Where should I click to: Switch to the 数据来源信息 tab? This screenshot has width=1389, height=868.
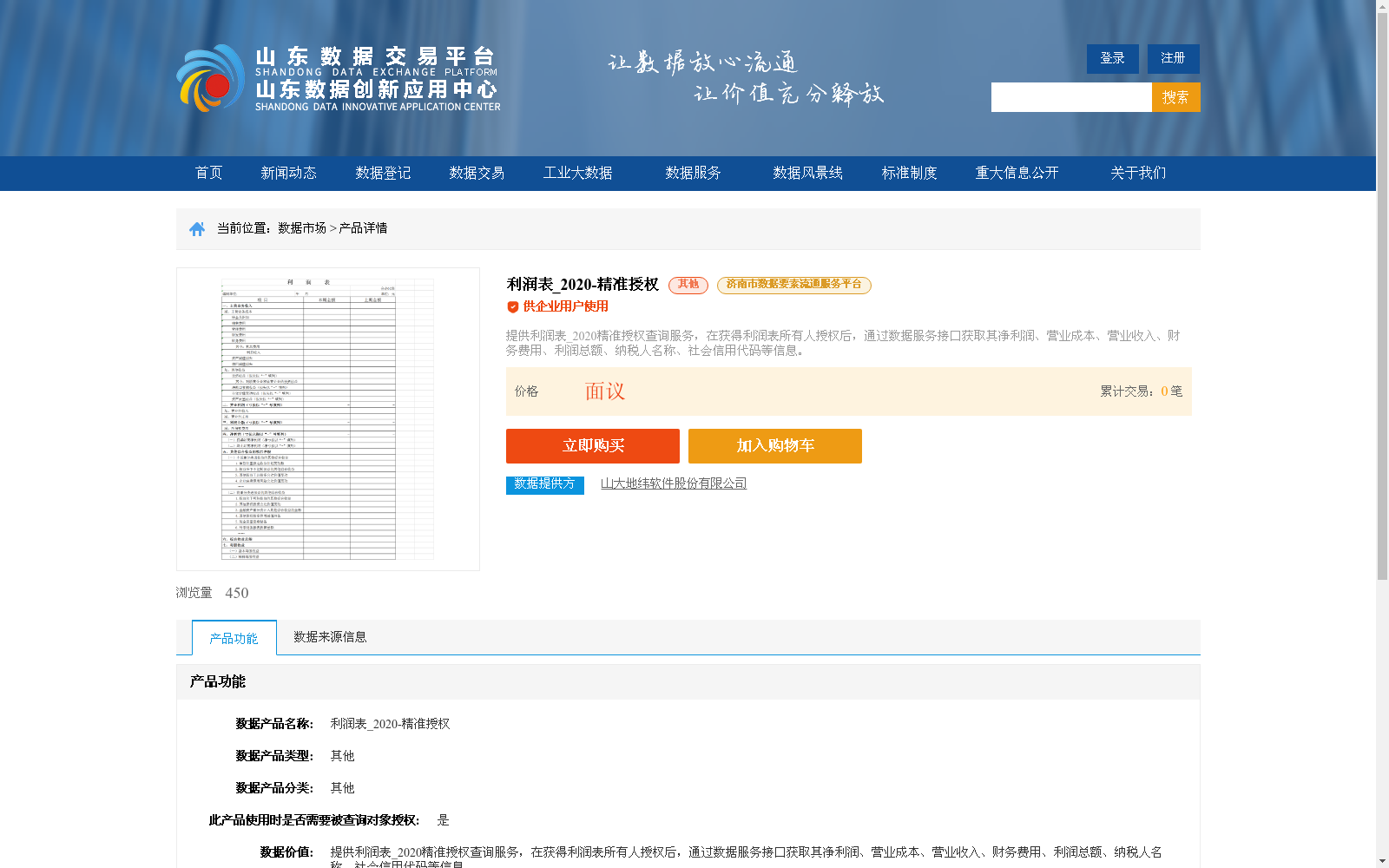(330, 637)
